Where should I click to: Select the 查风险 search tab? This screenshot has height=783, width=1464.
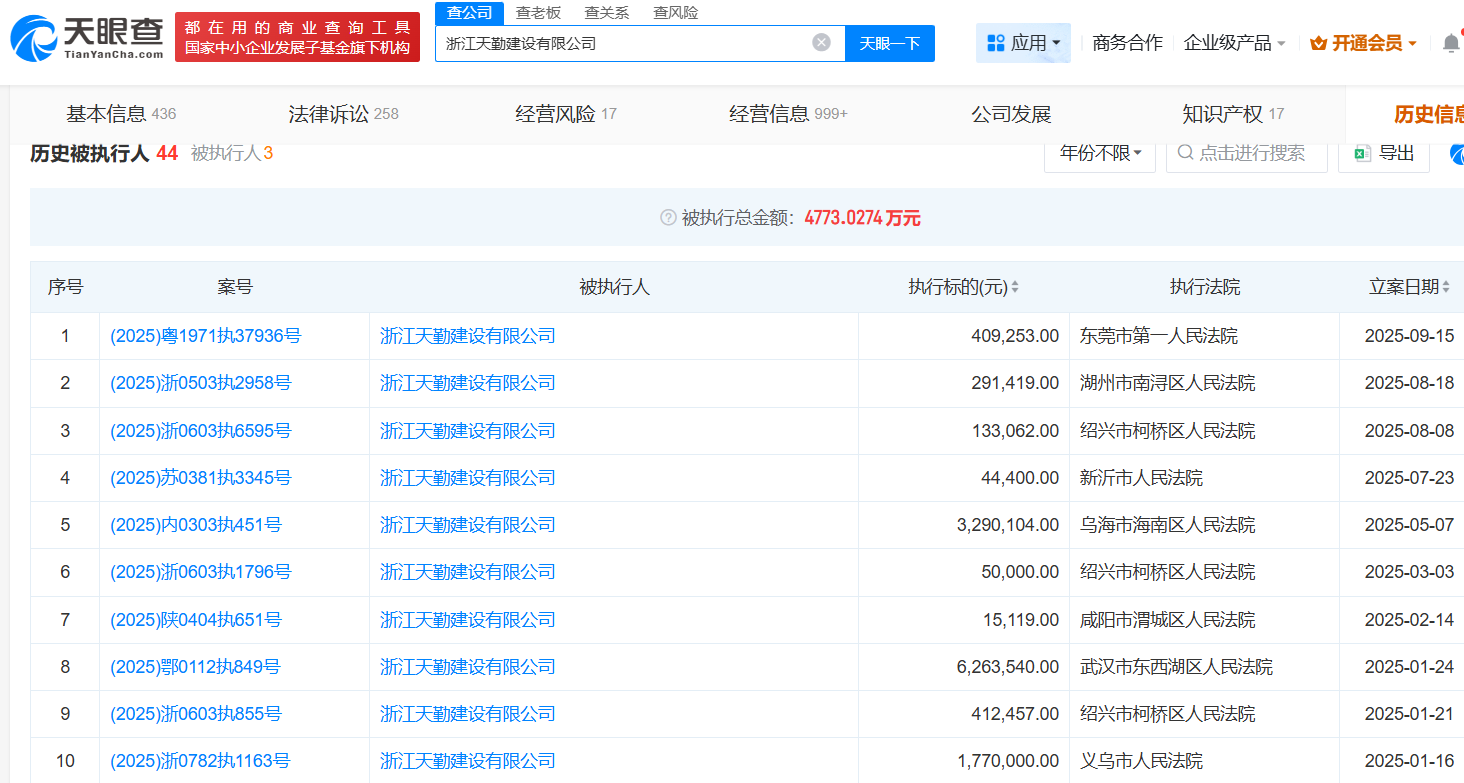pyautogui.click(x=675, y=12)
